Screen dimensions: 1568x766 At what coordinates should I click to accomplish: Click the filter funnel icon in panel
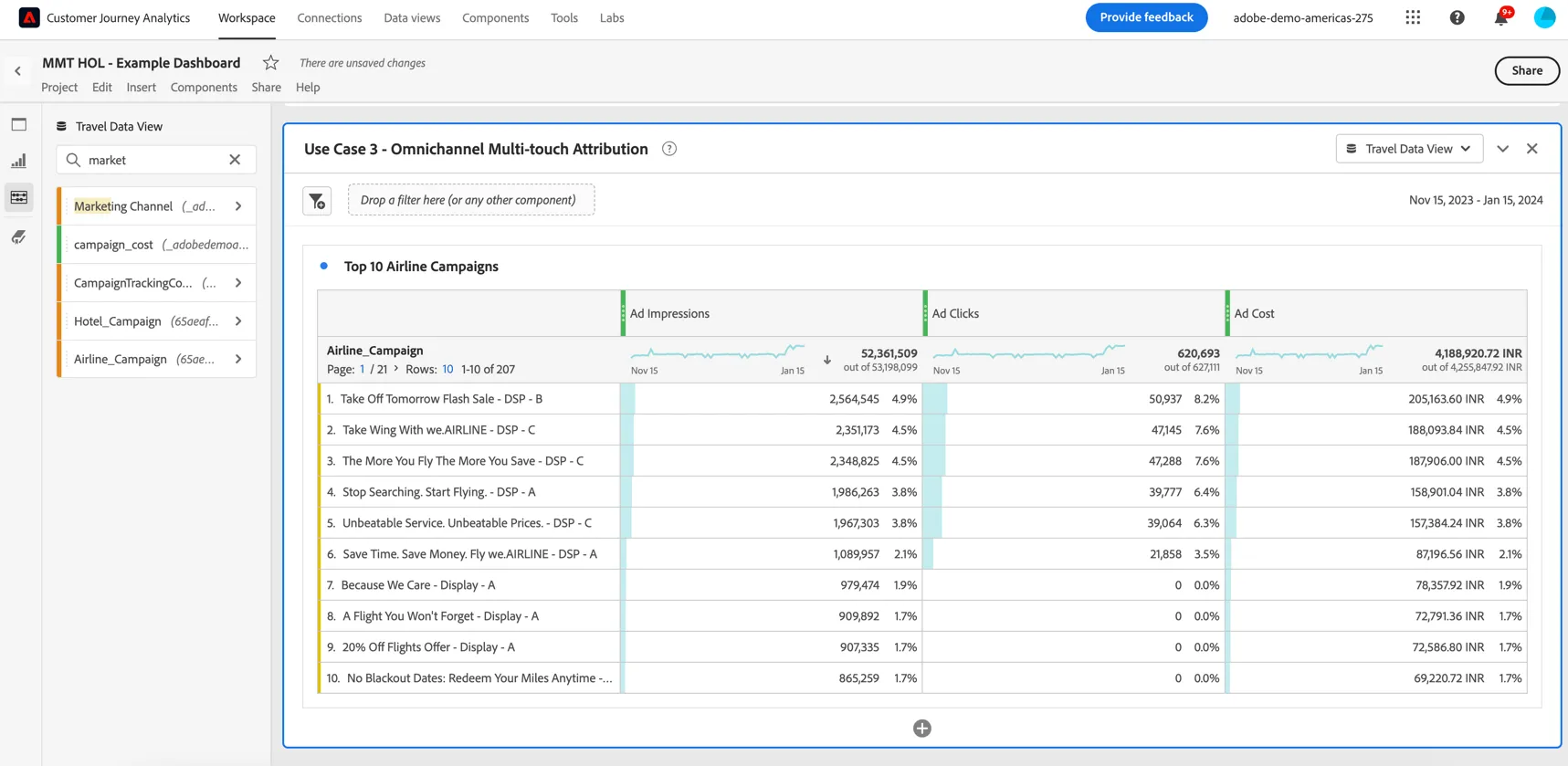(x=317, y=200)
